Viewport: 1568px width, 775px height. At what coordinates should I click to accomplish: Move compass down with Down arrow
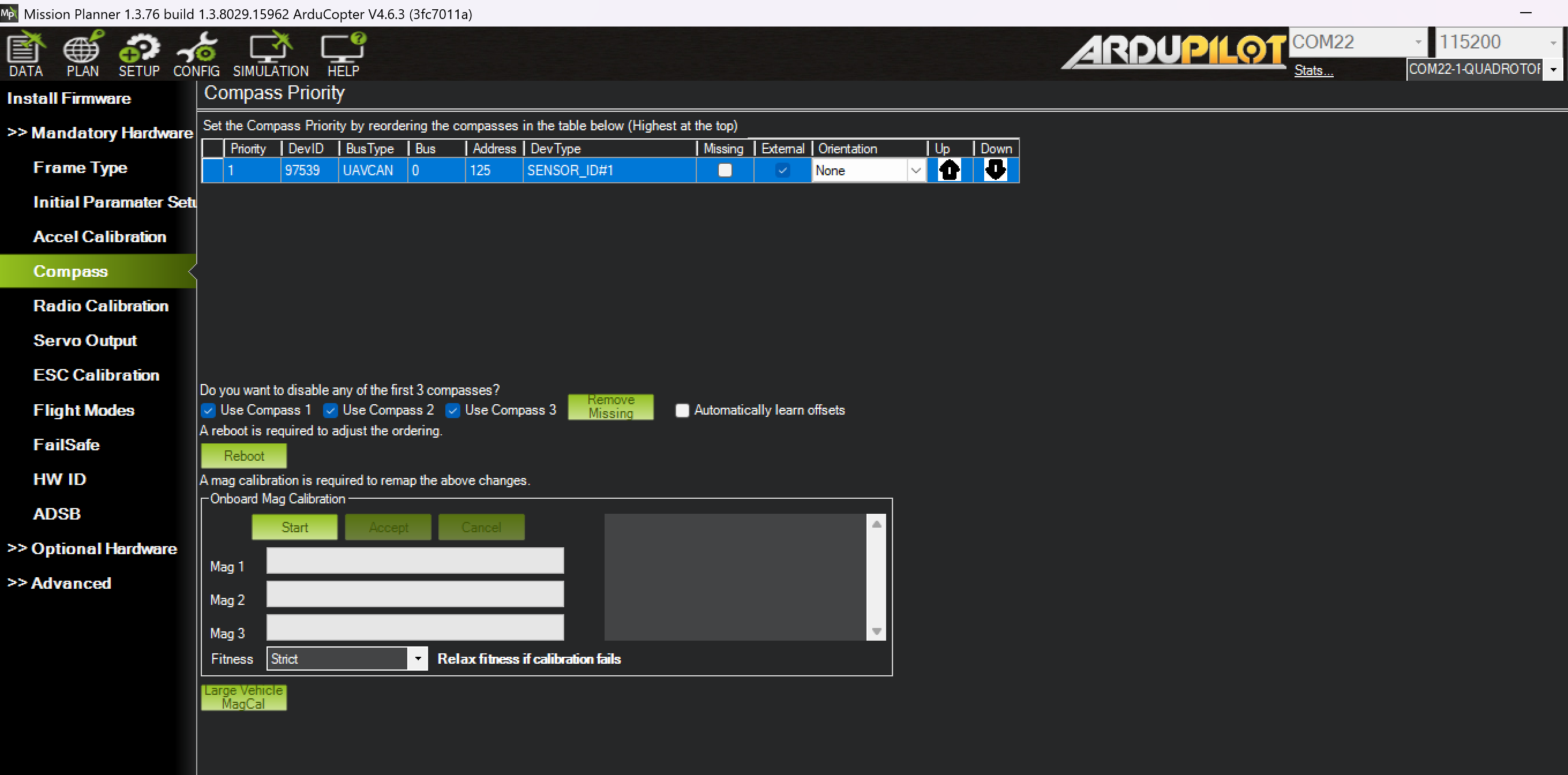point(995,170)
